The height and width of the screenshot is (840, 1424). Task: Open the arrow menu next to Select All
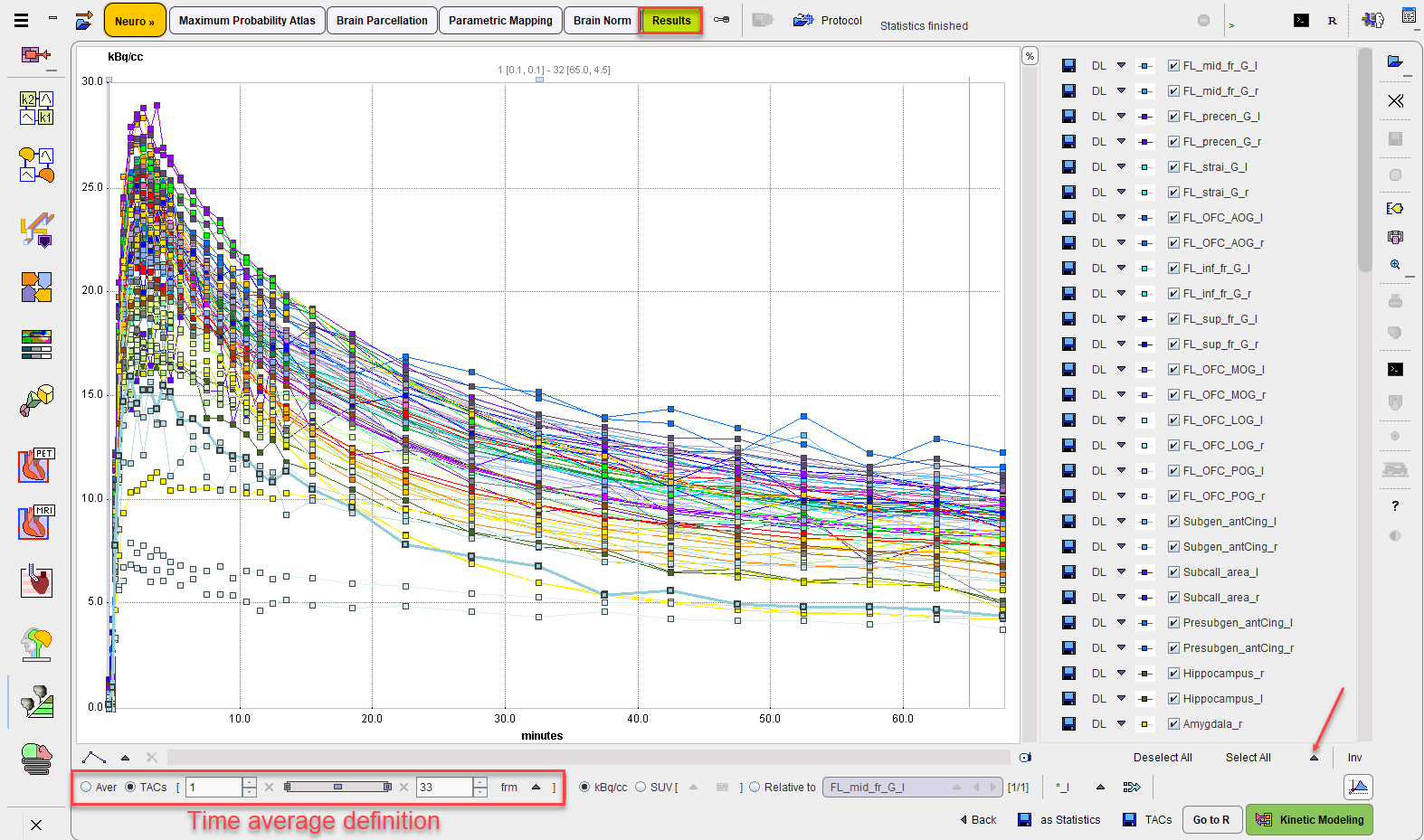point(1314,758)
